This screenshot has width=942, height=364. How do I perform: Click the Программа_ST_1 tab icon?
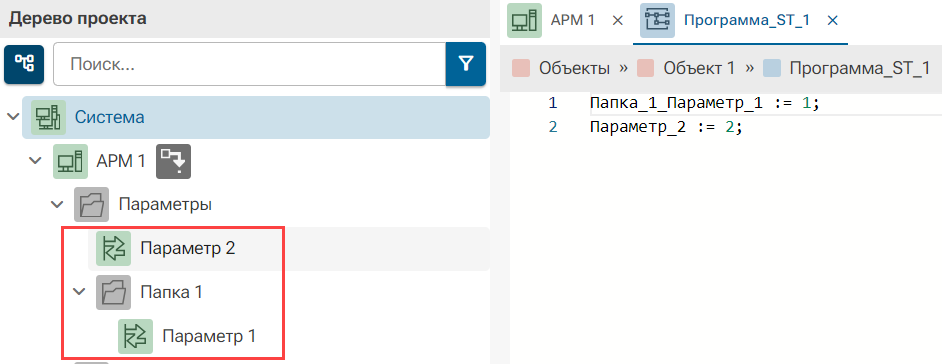pos(657,20)
